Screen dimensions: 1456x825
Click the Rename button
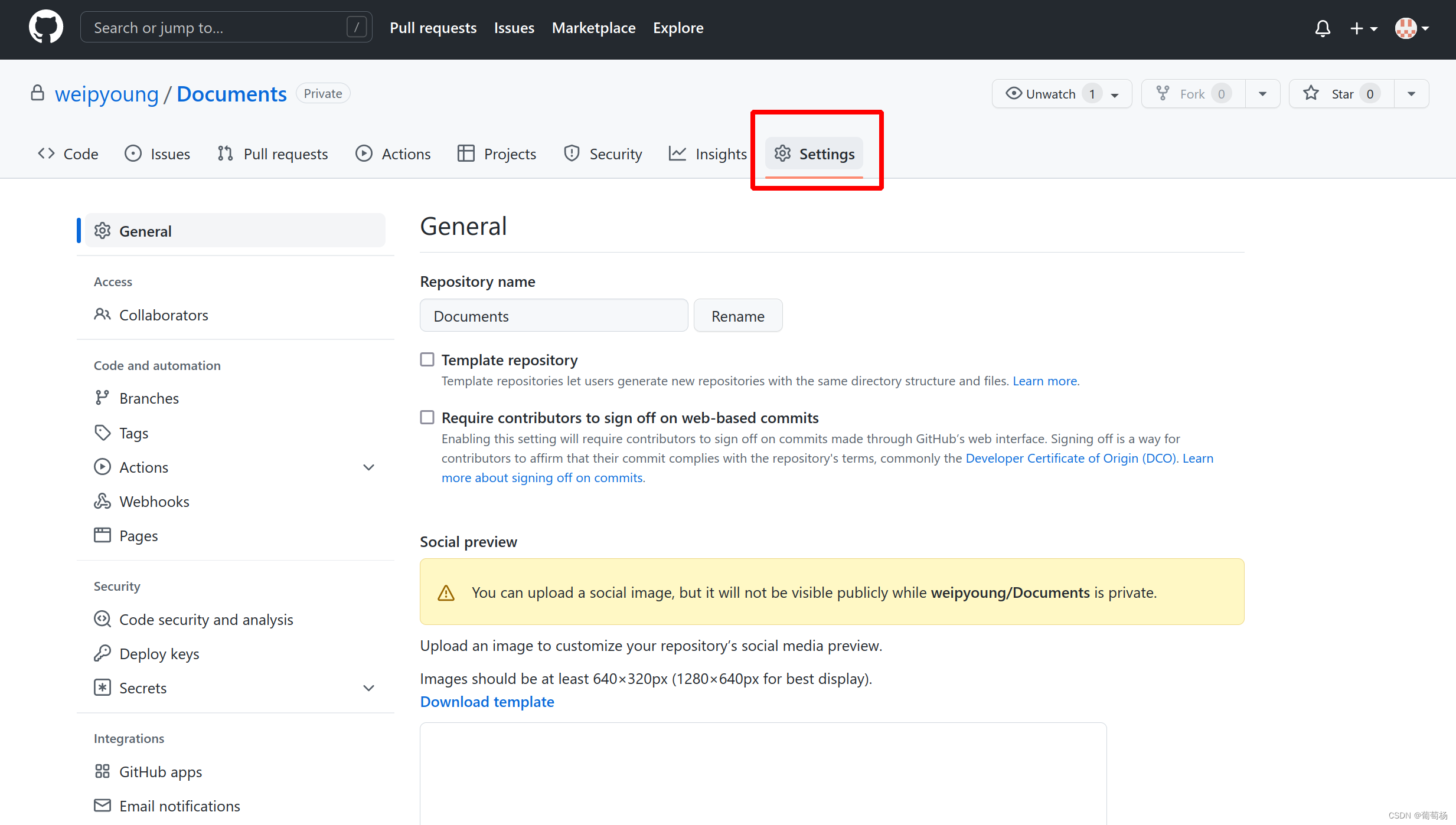point(737,316)
